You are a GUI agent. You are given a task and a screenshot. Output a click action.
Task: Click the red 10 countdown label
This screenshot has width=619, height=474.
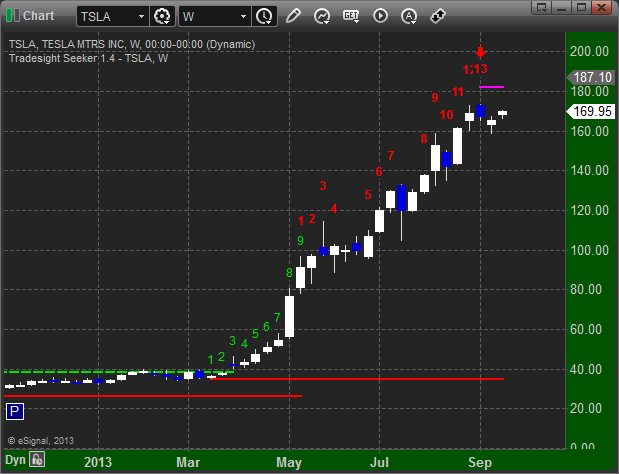(x=446, y=115)
